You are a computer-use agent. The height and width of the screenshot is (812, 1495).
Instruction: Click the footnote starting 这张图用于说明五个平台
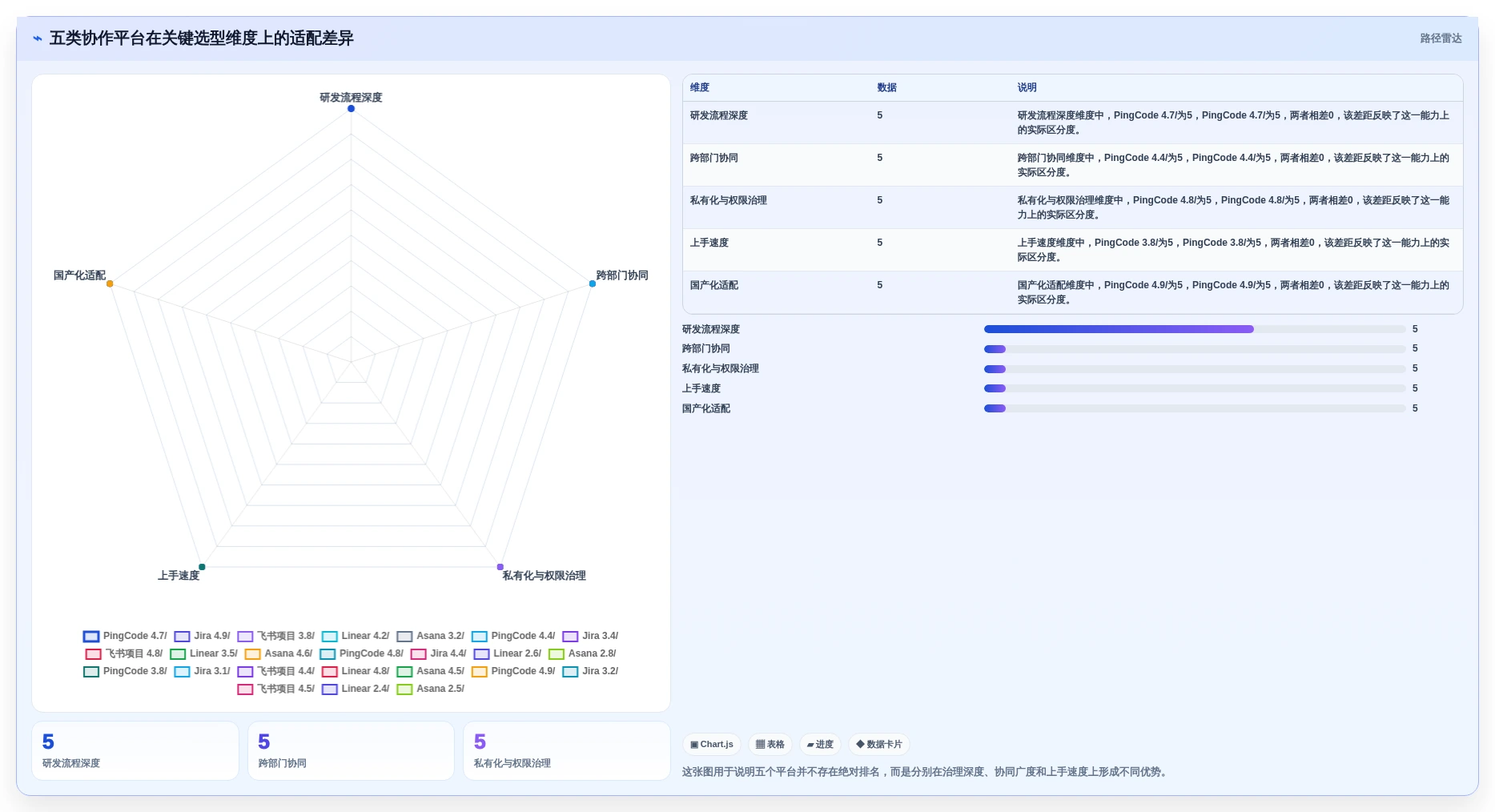pyautogui.click(x=926, y=773)
